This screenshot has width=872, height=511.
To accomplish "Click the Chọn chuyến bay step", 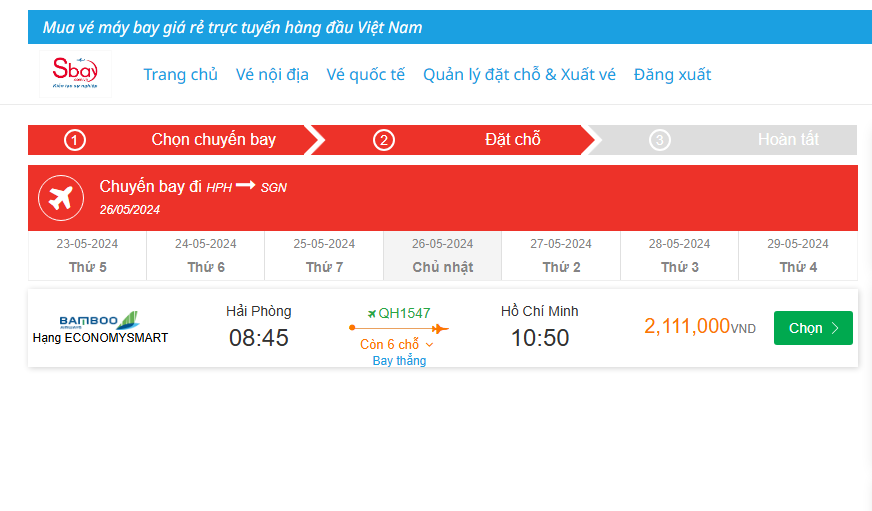I will click(x=213, y=140).
